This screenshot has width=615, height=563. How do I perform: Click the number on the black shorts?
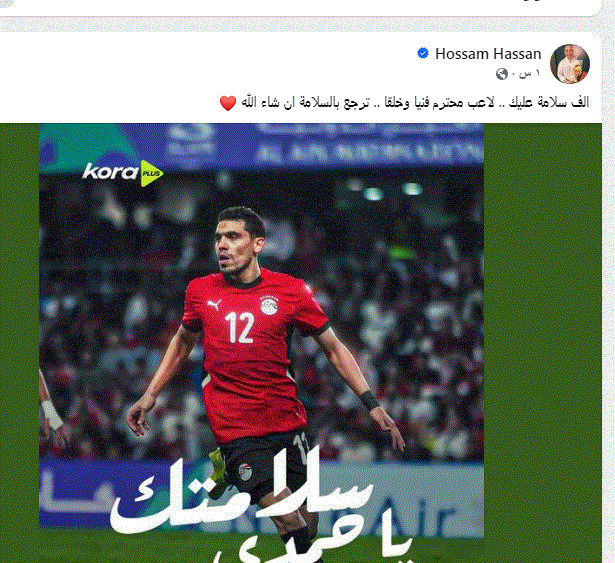(x=302, y=447)
